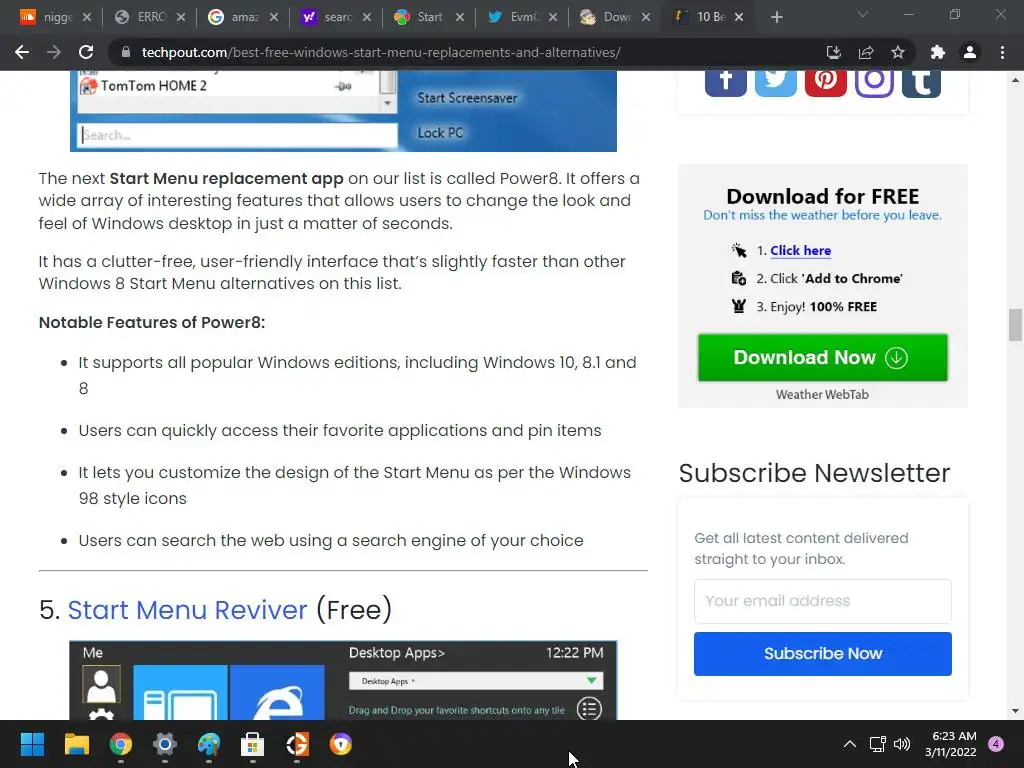Screen dimensions: 1024x768
Task: Open File Explorer from the taskbar
Action: (76, 744)
